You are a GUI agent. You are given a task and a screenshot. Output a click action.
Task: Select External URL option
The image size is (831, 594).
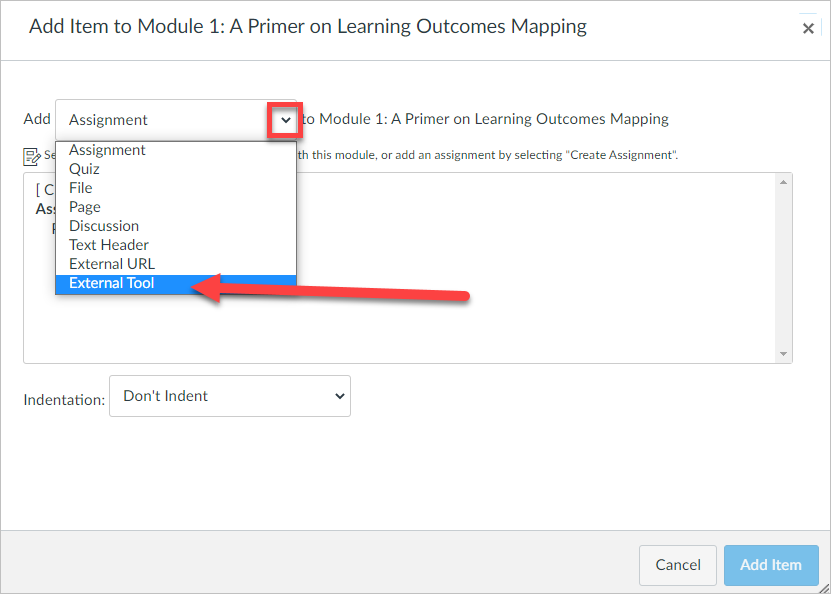176,264
